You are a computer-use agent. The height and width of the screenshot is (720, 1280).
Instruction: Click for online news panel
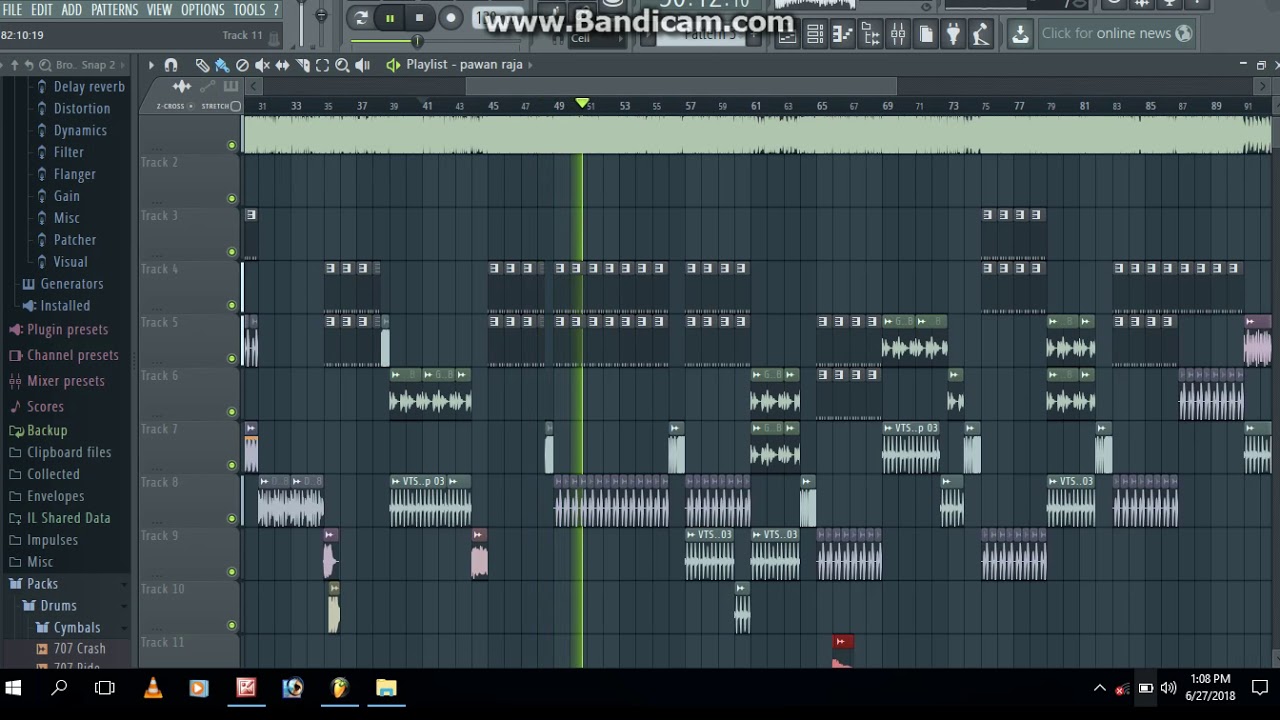pos(1117,34)
